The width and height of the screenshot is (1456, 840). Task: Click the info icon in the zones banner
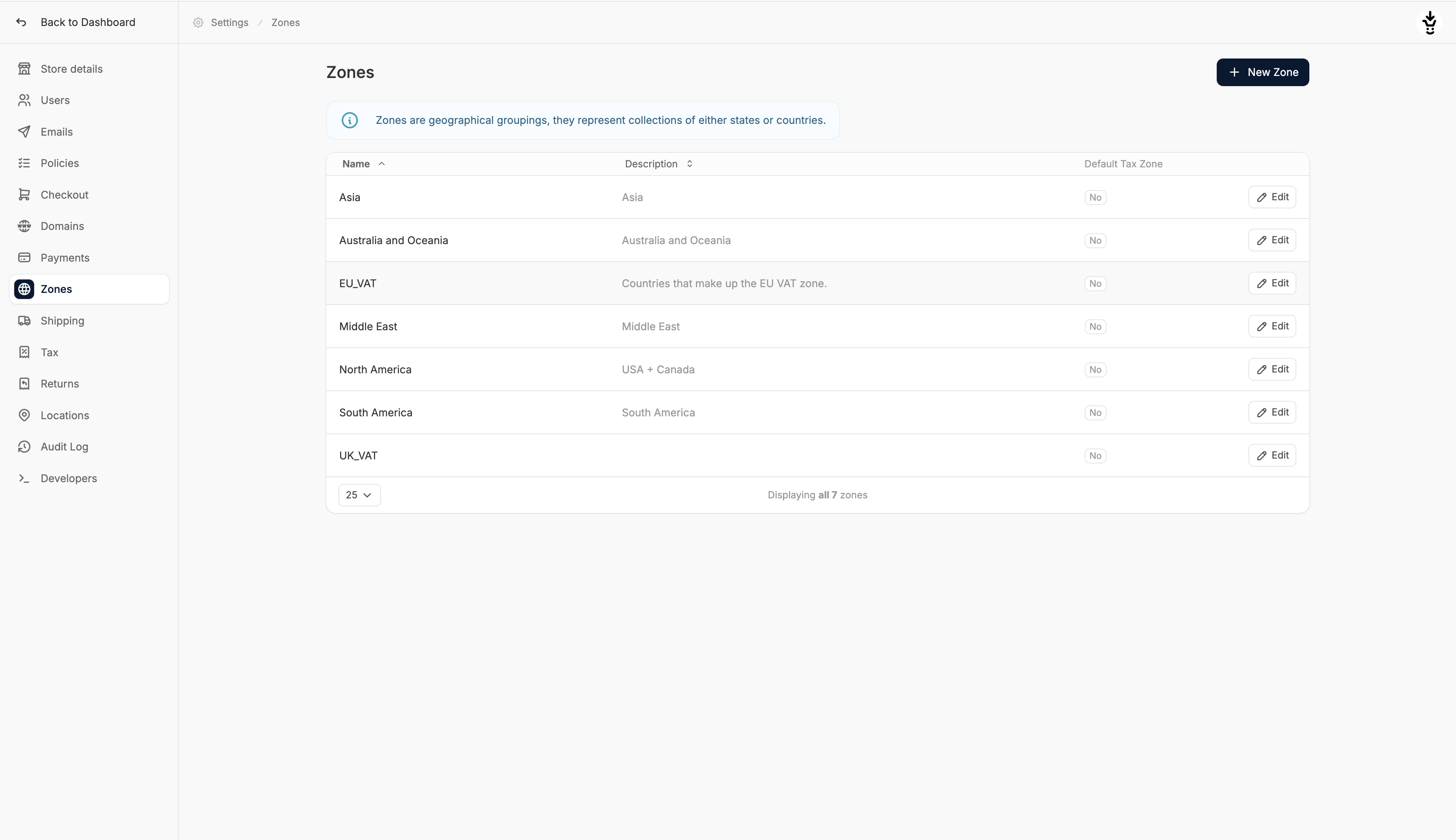tap(350, 120)
